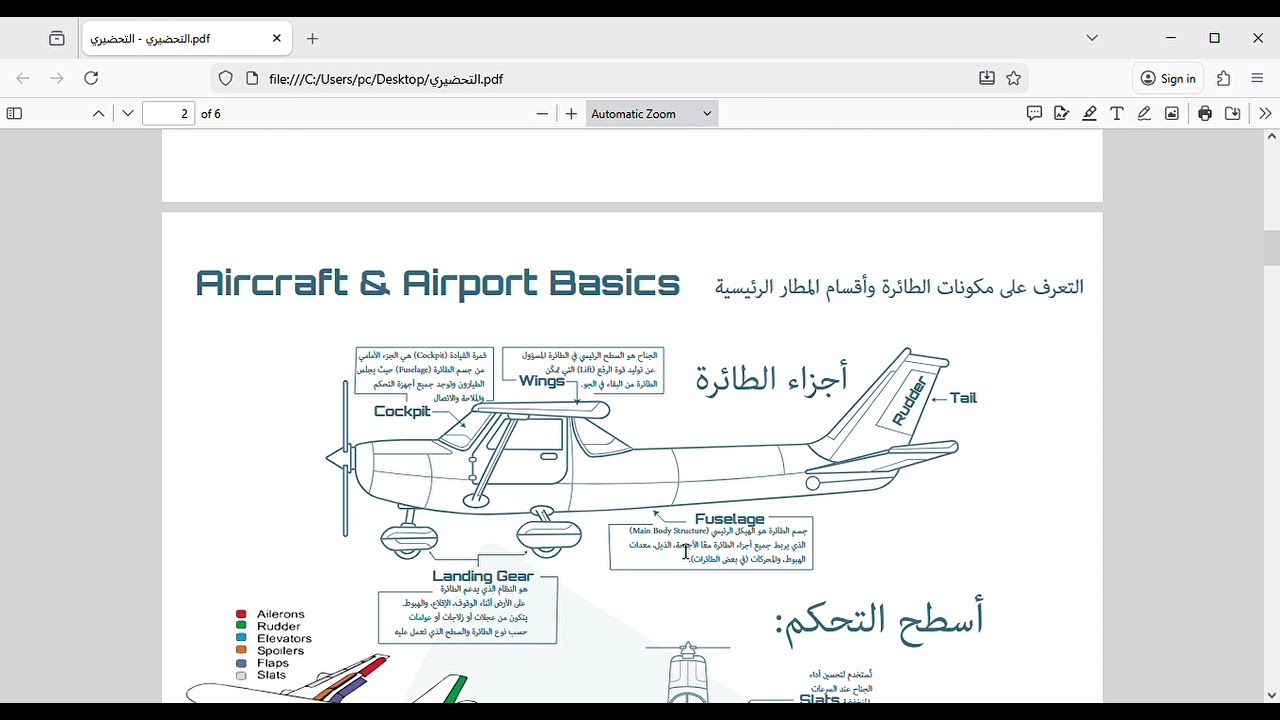Select the highlight tool
The height and width of the screenshot is (720, 1280).
pyautogui.click(x=1090, y=114)
